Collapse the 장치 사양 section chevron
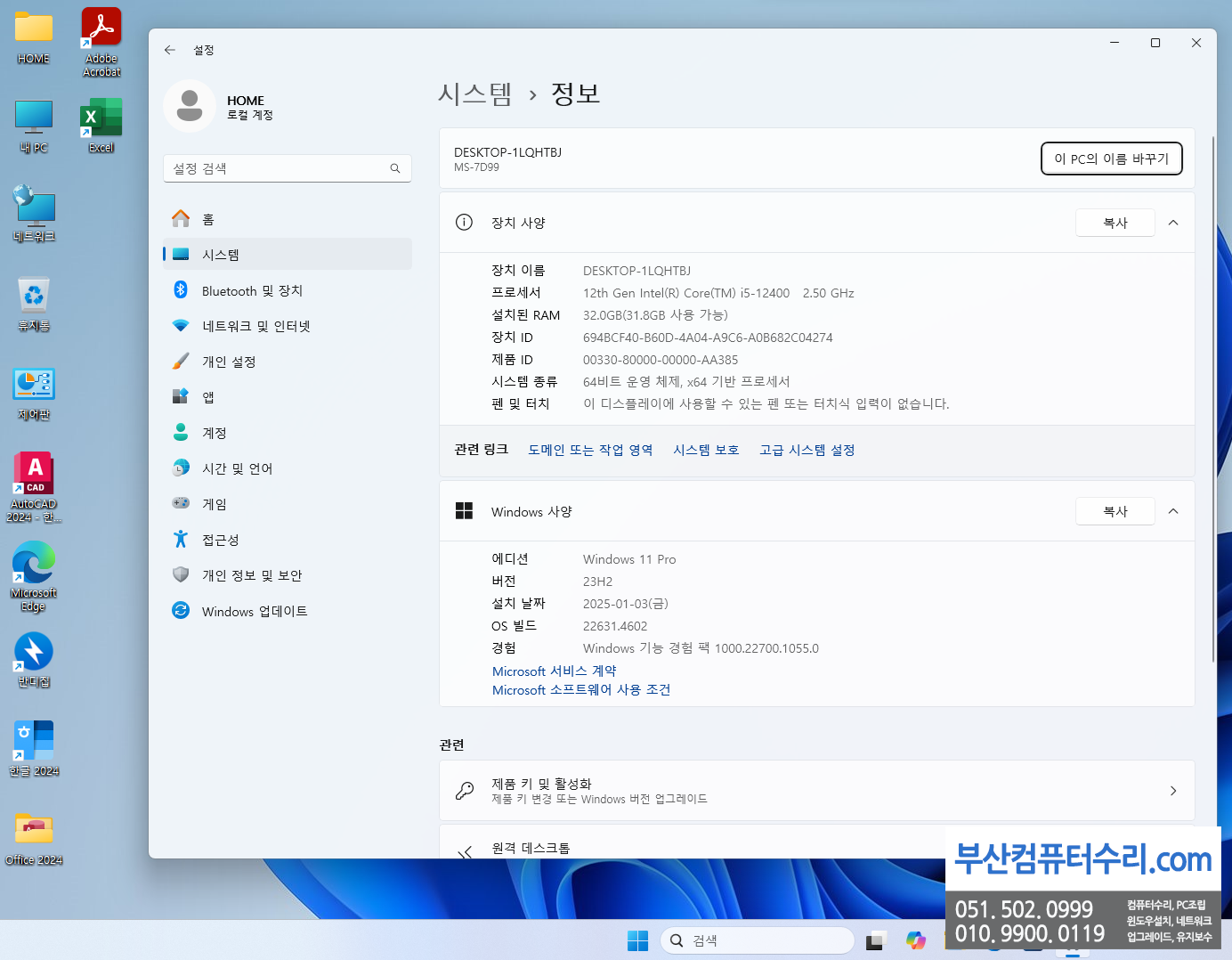Screen dimensions: 1232x960 (1173, 223)
